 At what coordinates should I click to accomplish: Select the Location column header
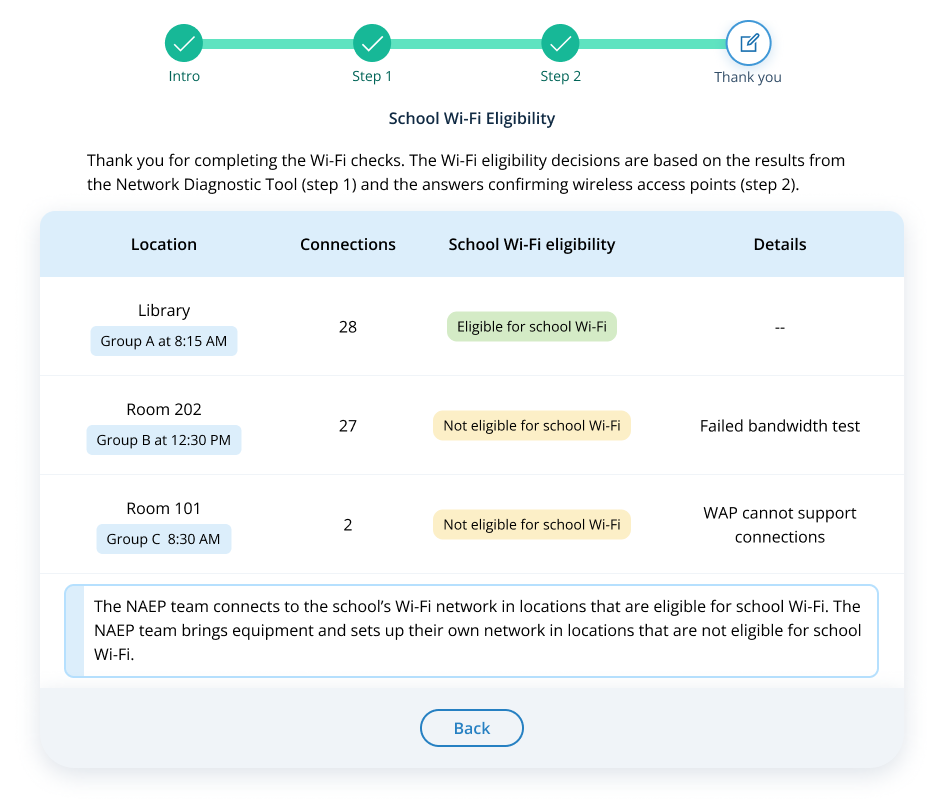click(164, 245)
